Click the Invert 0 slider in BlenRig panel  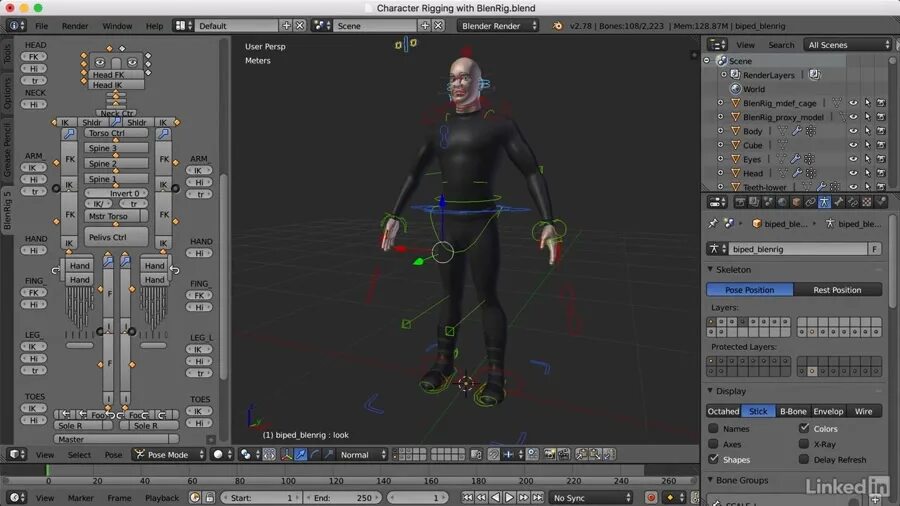[116, 193]
